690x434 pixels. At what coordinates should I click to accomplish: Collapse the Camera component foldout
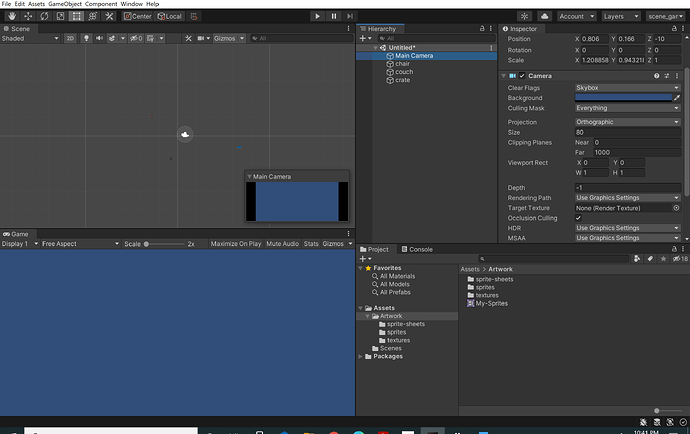[503, 76]
